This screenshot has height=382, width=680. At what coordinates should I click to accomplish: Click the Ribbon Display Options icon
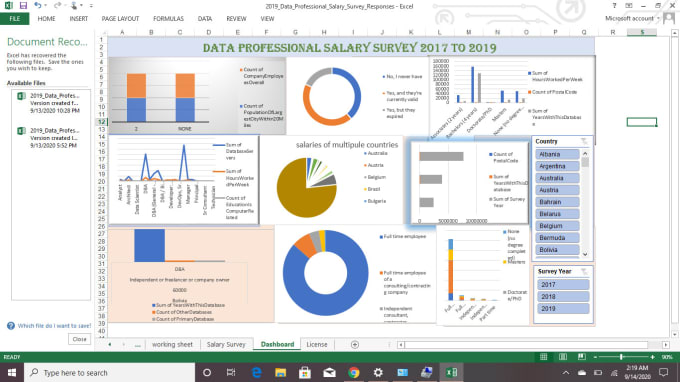628,6
